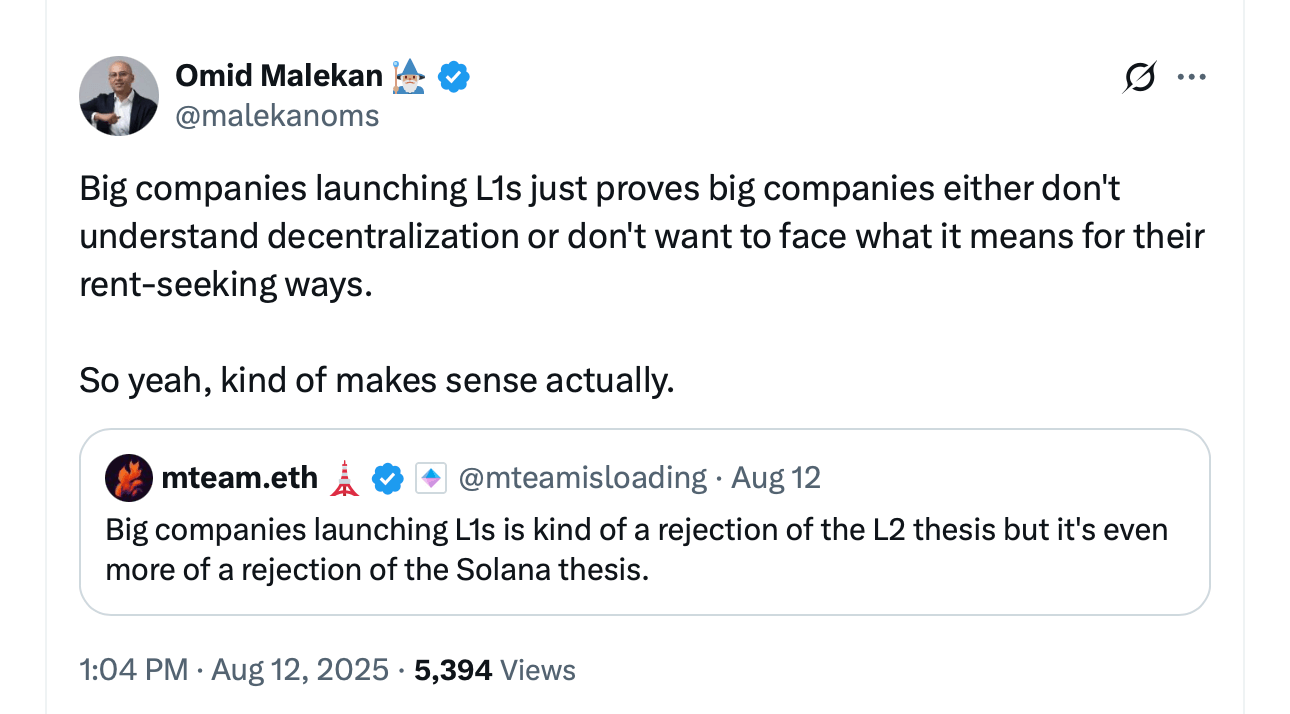Visit the @mteamisloading handle

click(582, 478)
